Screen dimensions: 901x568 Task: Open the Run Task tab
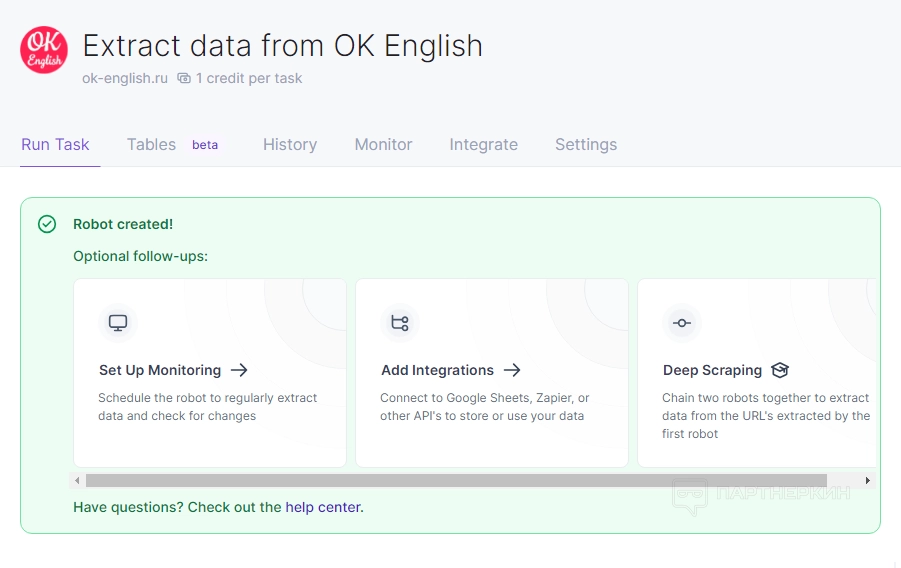55,144
